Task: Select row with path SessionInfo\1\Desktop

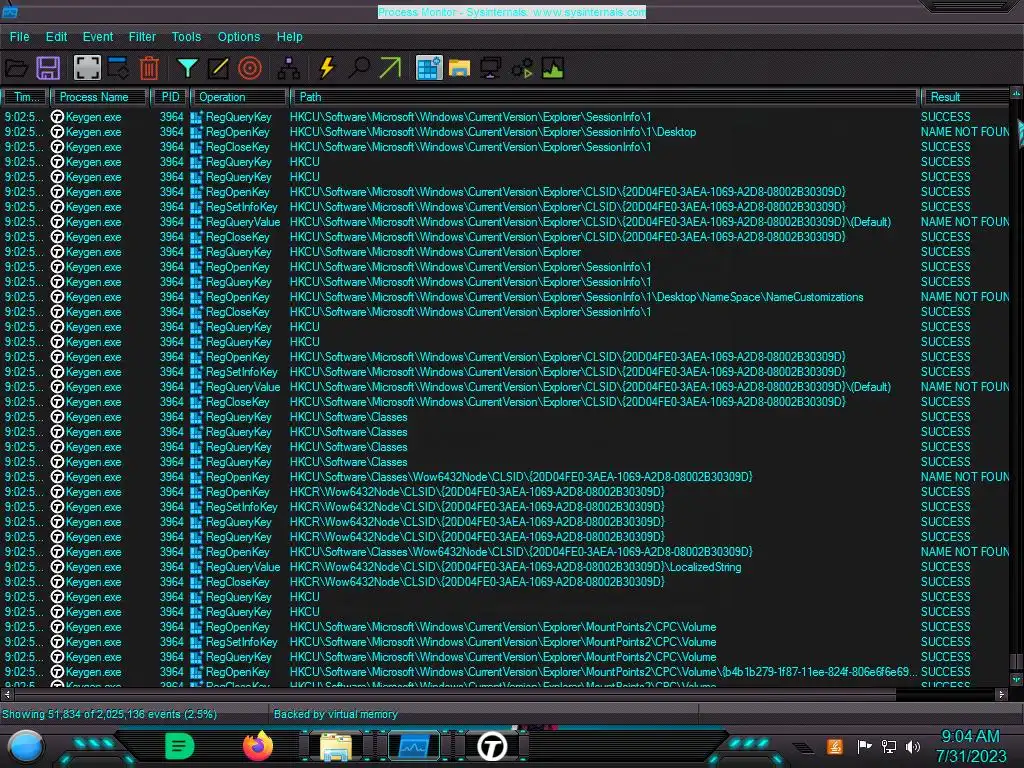Action: tap(505, 132)
